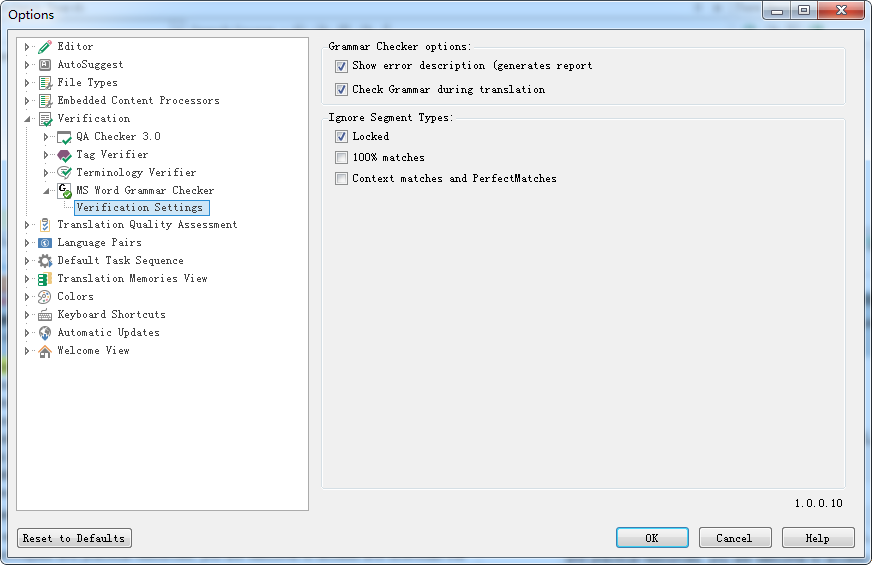Click Reset to Defaults button

pyautogui.click(x=74, y=538)
